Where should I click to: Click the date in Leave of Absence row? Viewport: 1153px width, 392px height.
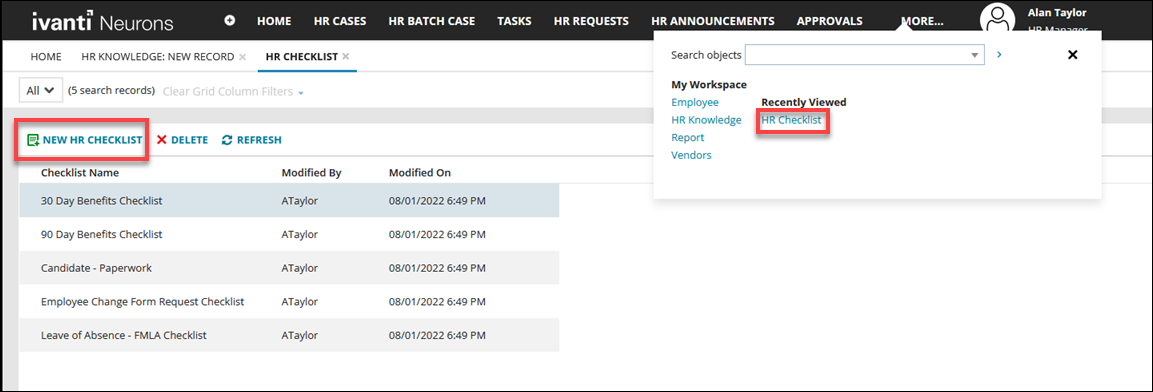438,335
